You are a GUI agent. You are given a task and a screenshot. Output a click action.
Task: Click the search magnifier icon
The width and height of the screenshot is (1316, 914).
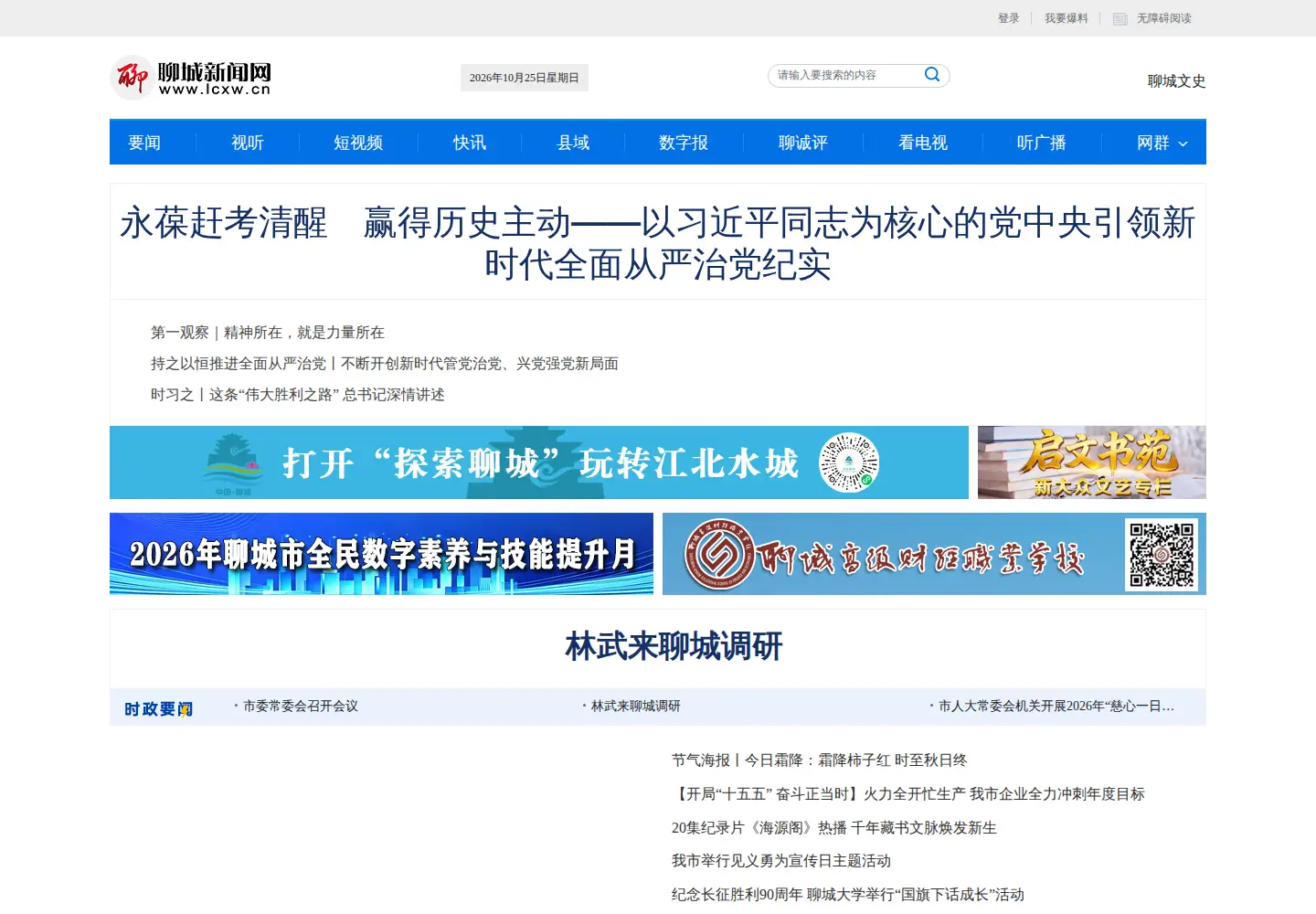[932, 75]
